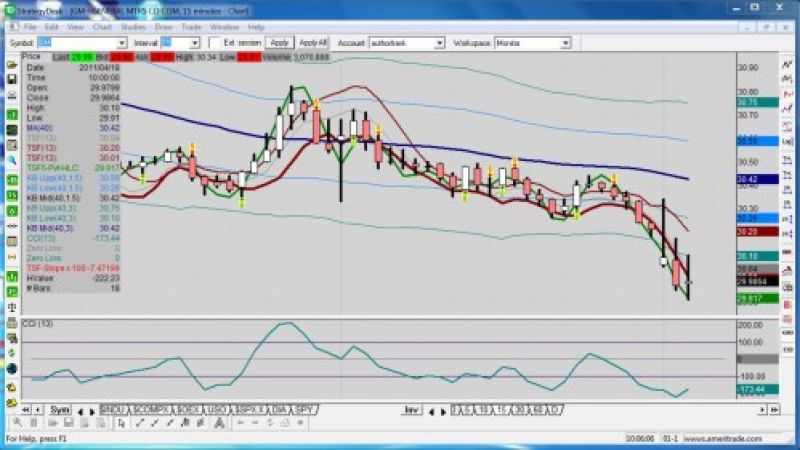Click the StrategyDesk app icon in title bar
Image resolution: width=800 pixels, height=450 pixels.
click(x=9, y=8)
